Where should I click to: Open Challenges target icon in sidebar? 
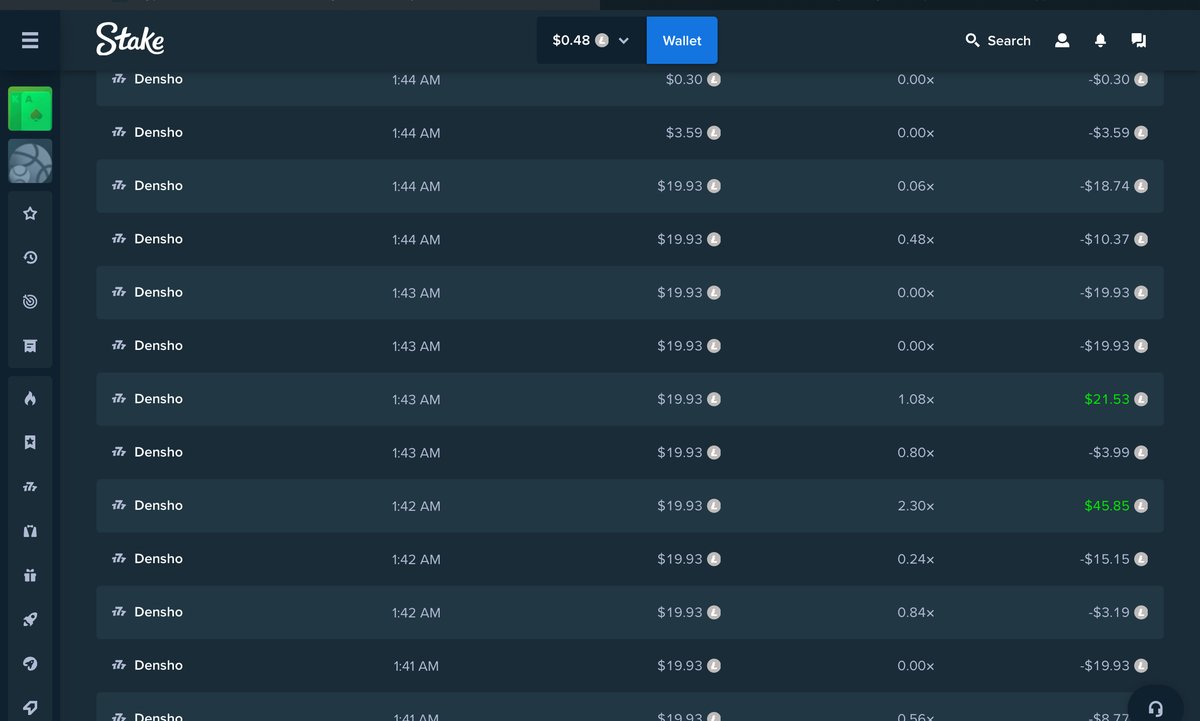pyautogui.click(x=30, y=301)
